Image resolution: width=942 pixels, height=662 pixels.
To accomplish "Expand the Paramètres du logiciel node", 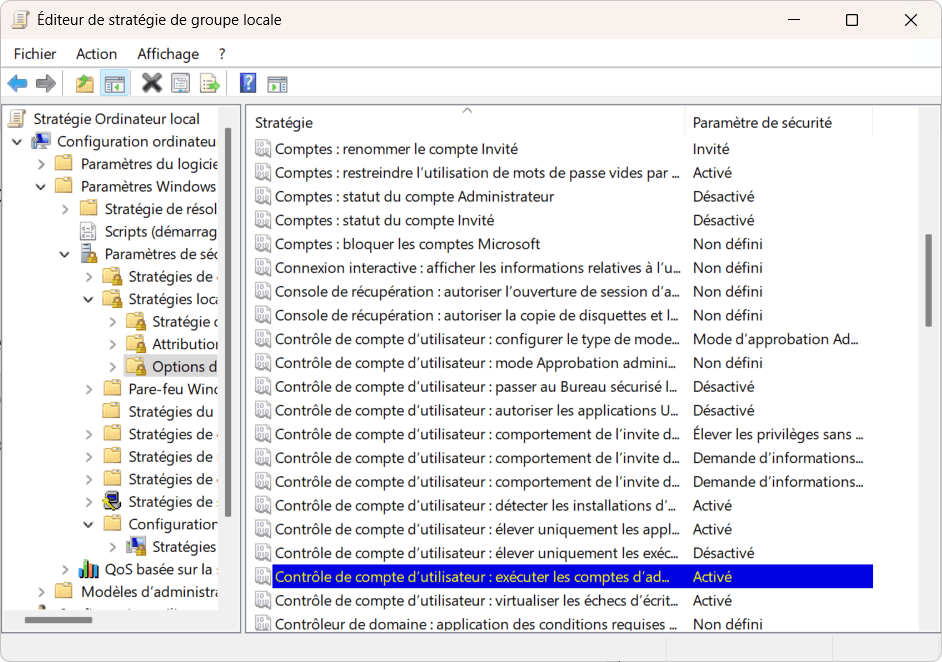I will click(x=41, y=164).
